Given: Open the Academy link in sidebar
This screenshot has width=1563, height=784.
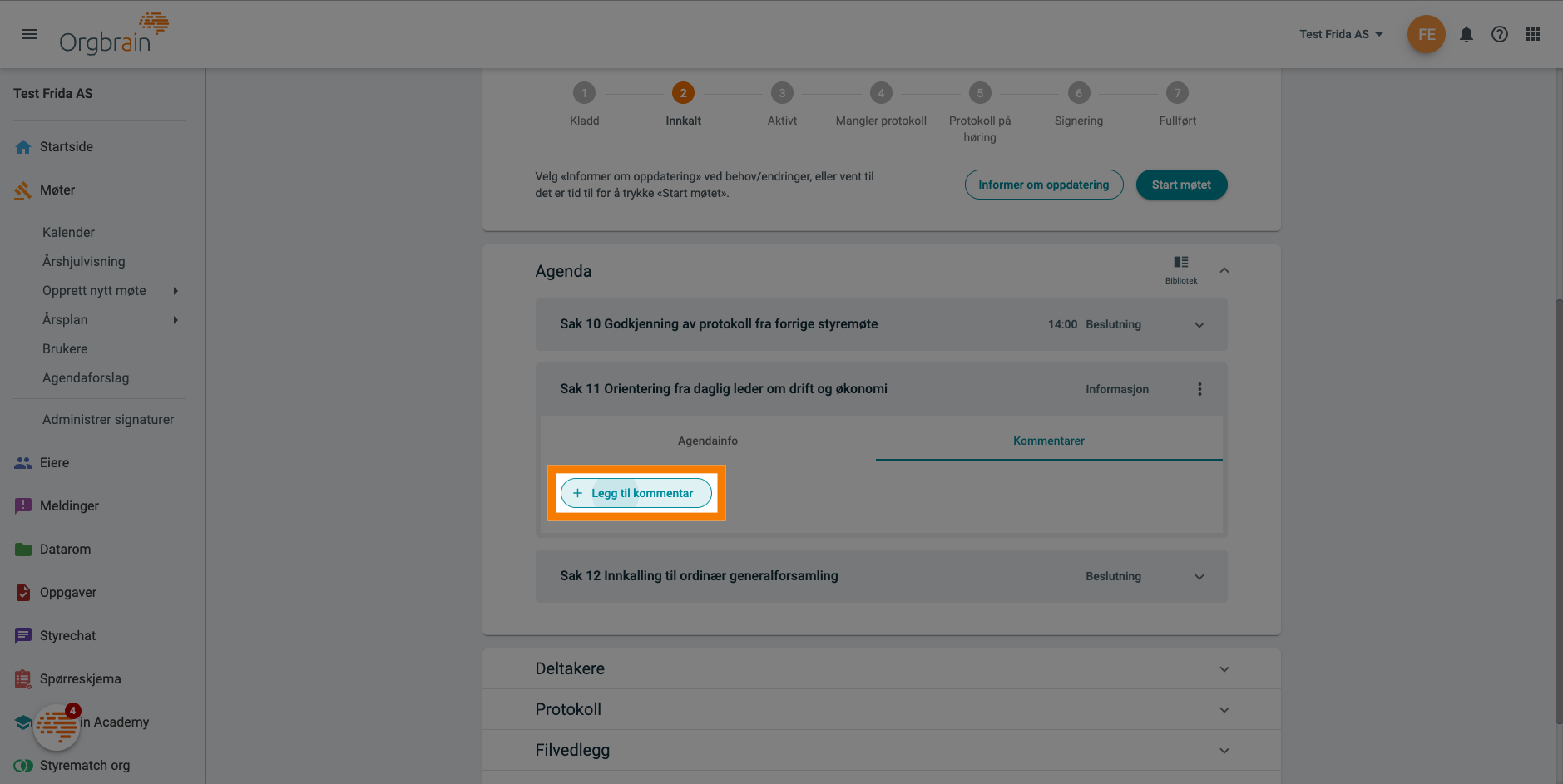Looking at the screenshot, I should click(x=114, y=722).
